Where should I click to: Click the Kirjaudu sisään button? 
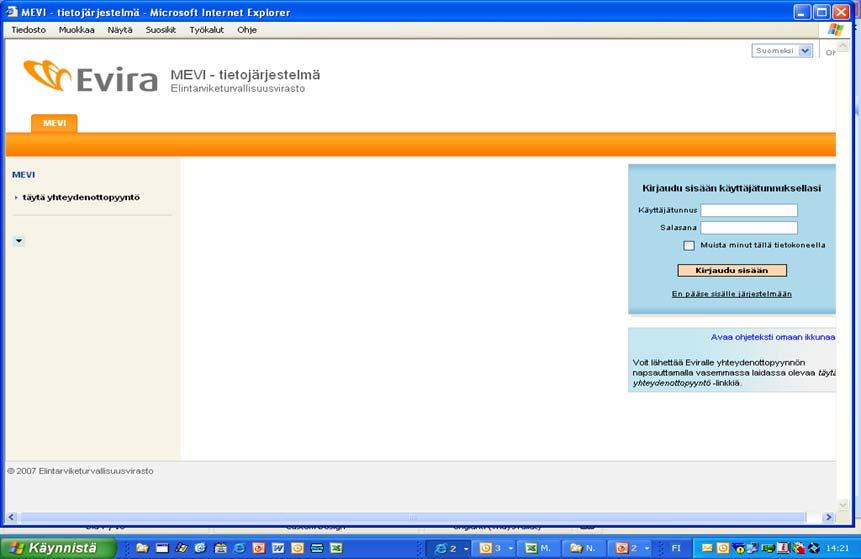click(x=731, y=270)
